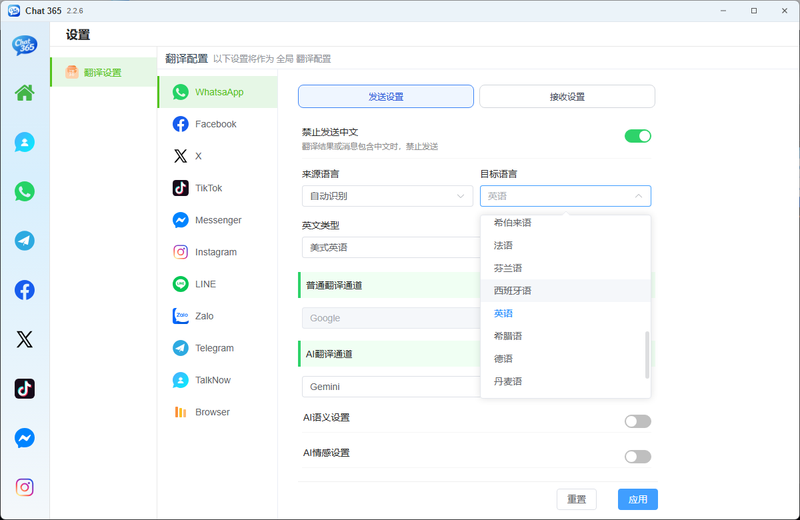Open the TalkNow icon in left sidebar

click(24, 142)
